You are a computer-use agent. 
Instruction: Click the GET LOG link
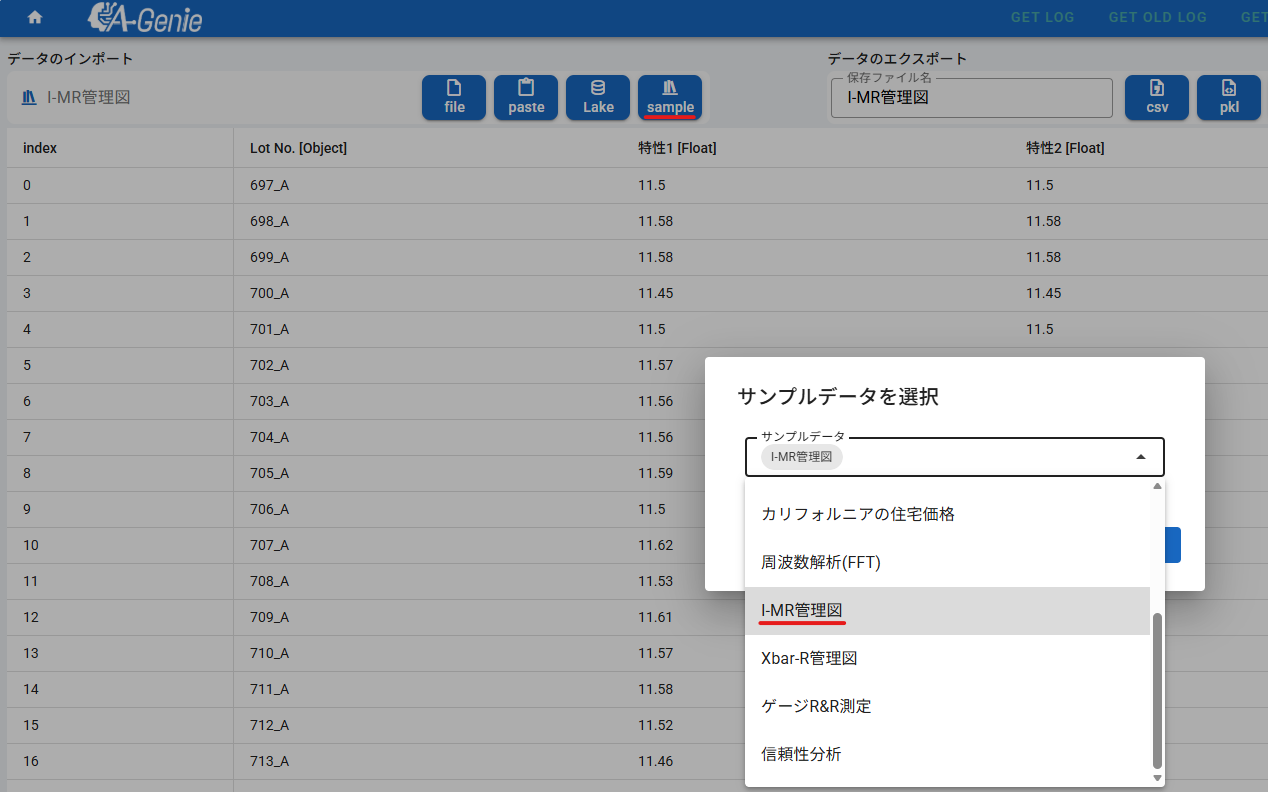tap(1042, 17)
